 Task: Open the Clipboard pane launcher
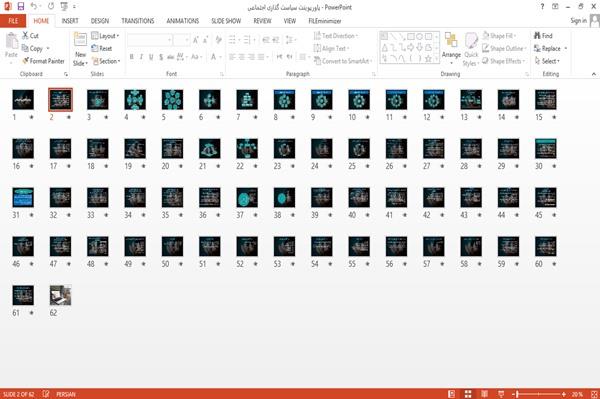pos(66,74)
